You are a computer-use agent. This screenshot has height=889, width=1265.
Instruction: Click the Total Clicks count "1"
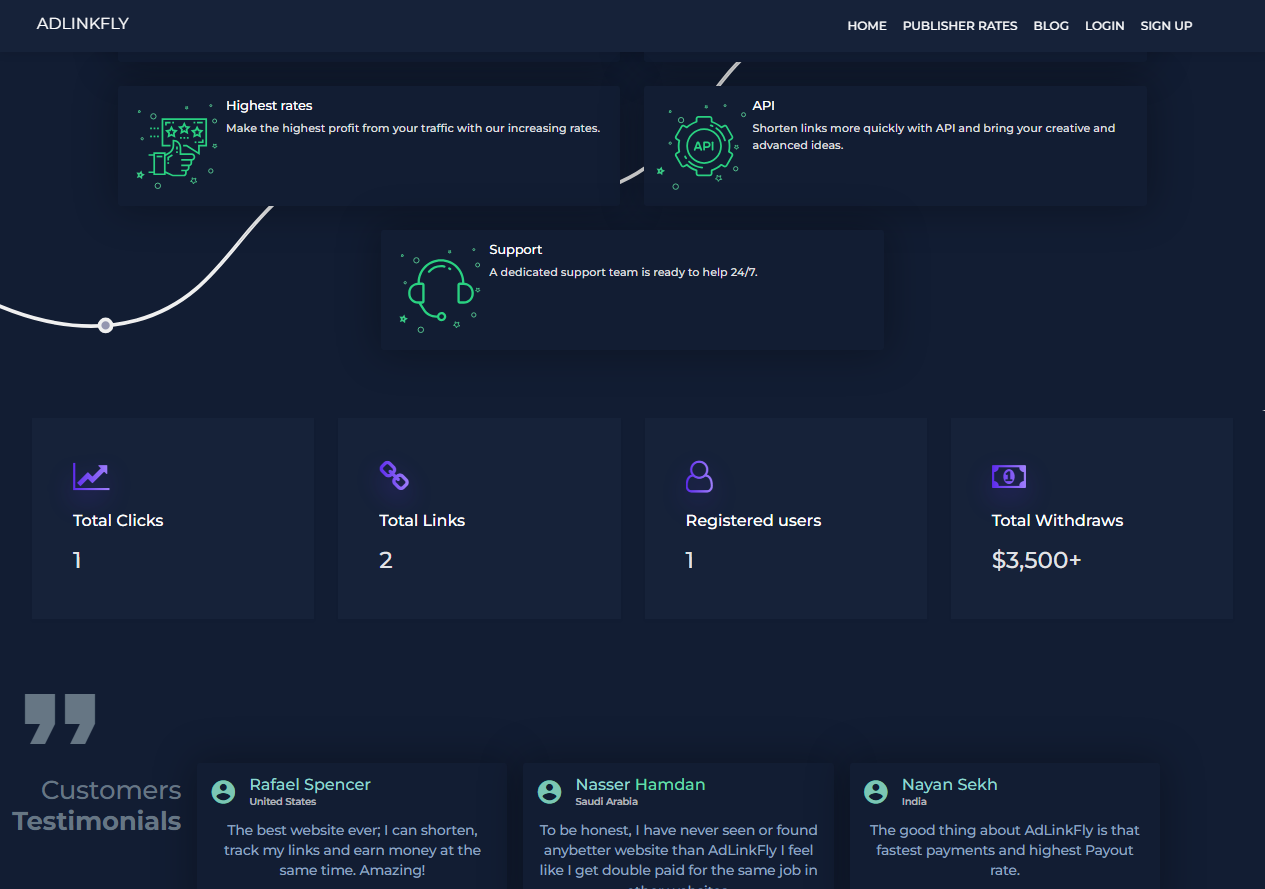point(77,561)
